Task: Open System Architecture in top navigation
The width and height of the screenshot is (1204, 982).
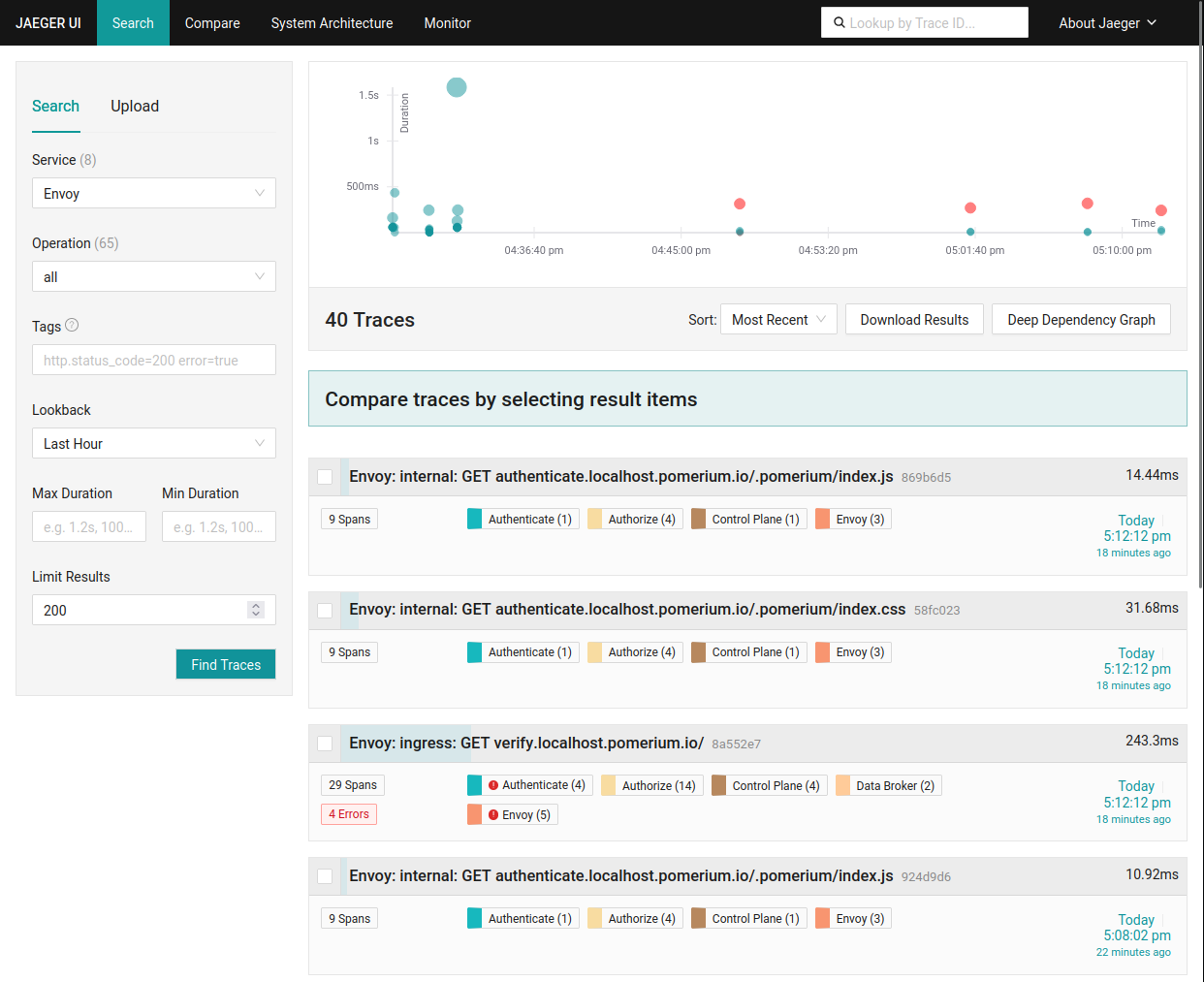Action: click(332, 23)
